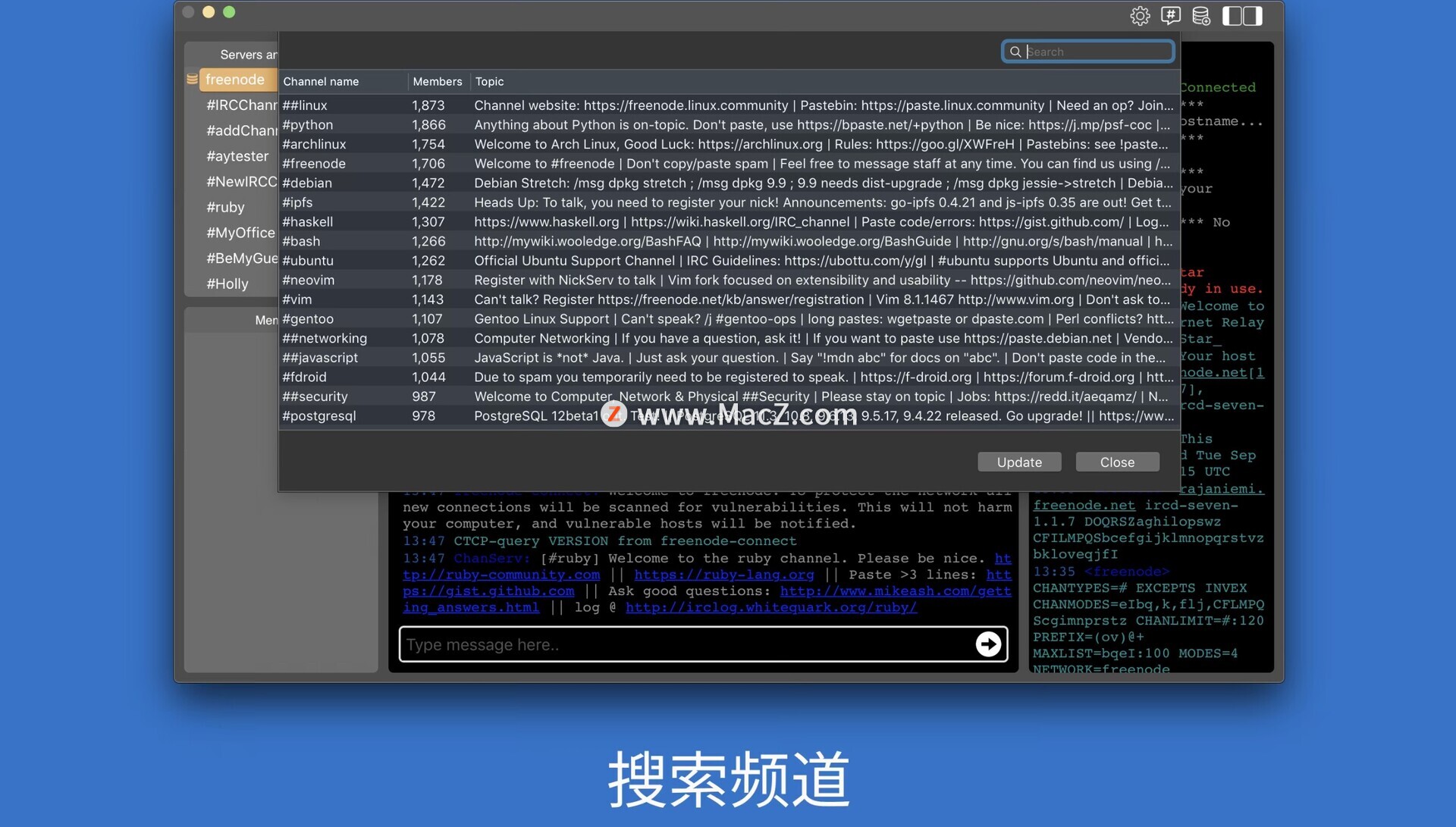Click the 1,873 members cell

428,105
